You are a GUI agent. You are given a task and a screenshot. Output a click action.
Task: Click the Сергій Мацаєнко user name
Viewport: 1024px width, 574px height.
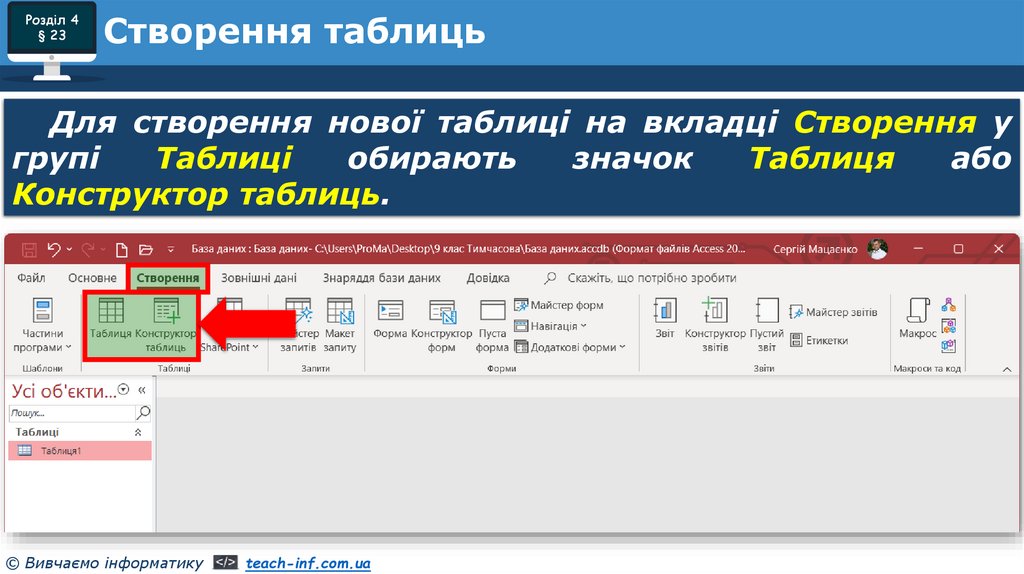(815, 249)
